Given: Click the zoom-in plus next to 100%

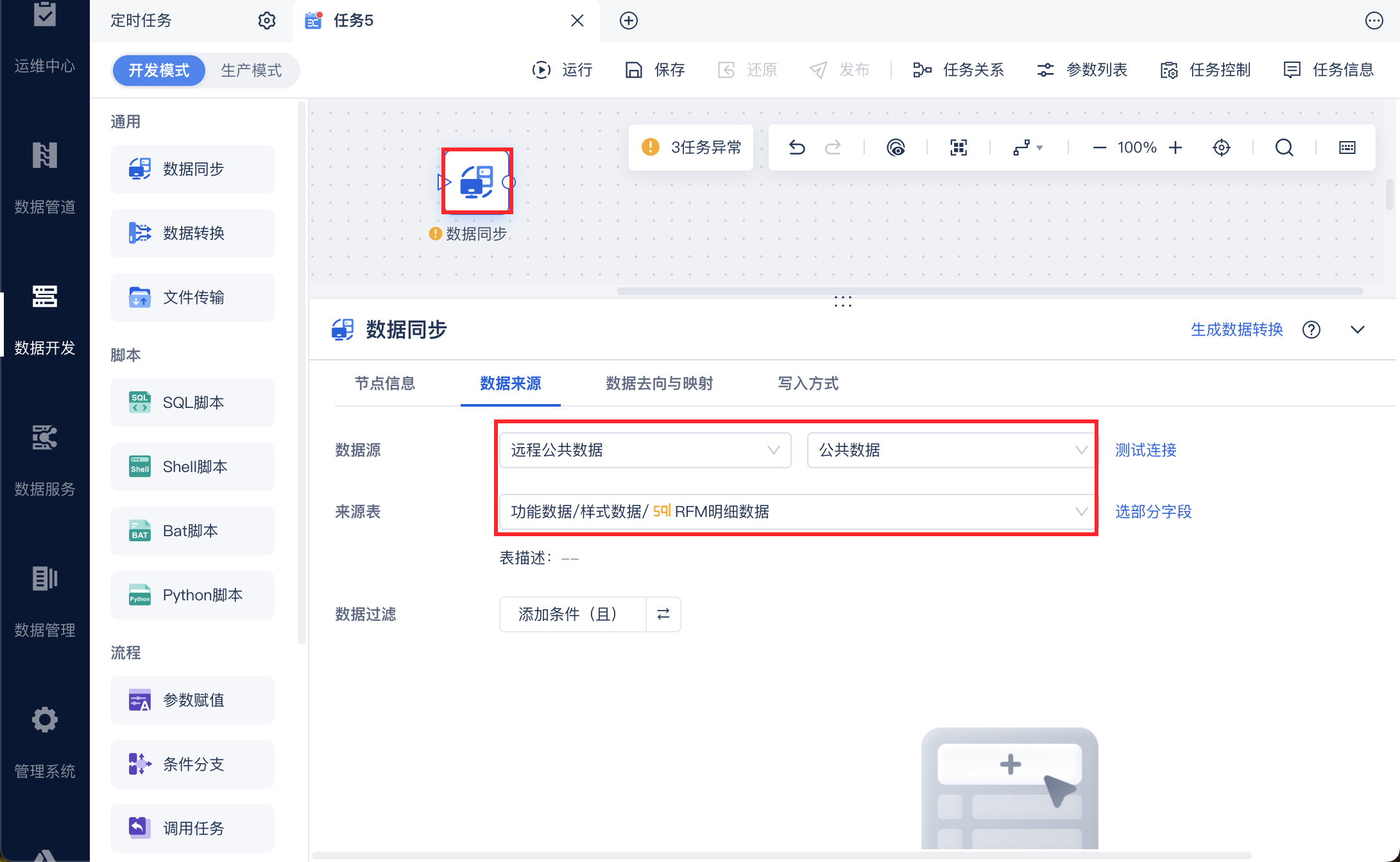Looking at the screenshot, I should coord(1175,148).
